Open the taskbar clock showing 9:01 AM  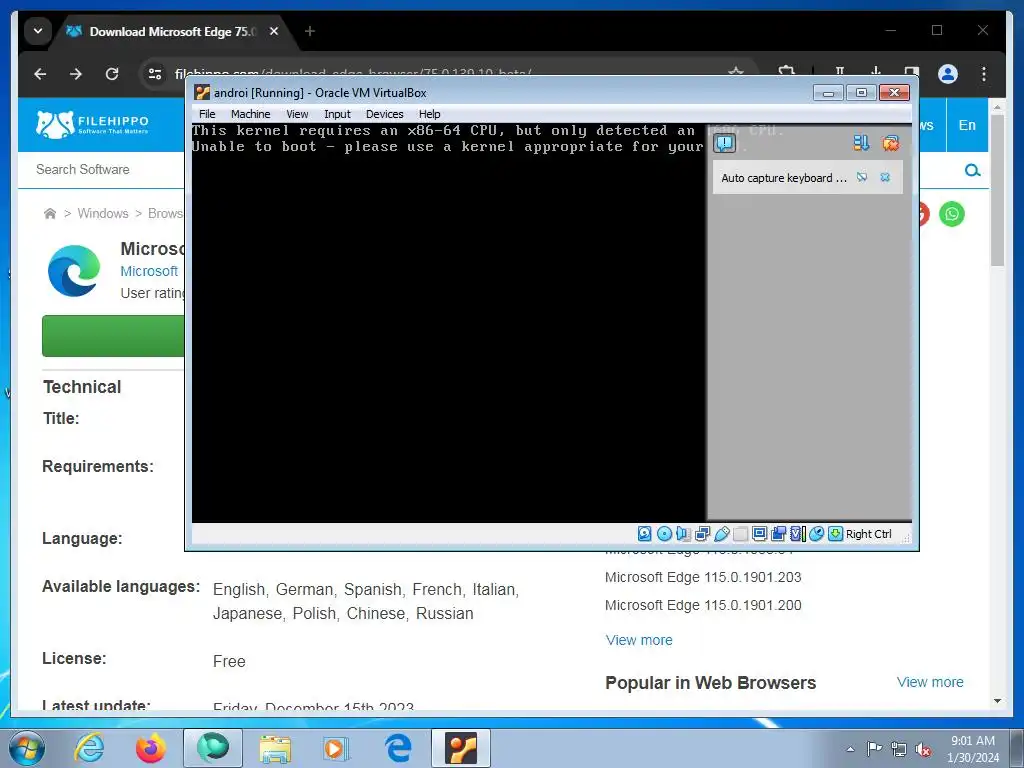coord(973,749)
